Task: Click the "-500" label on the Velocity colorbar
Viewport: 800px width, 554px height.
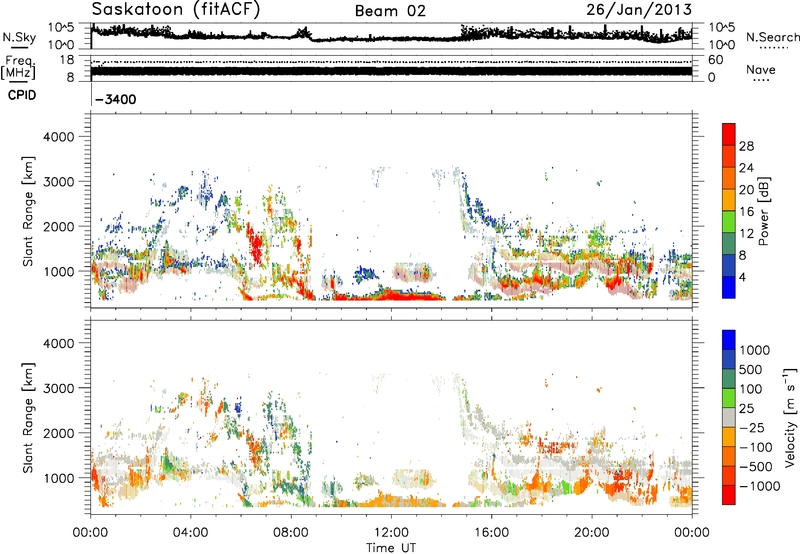Action: point(756,467)
